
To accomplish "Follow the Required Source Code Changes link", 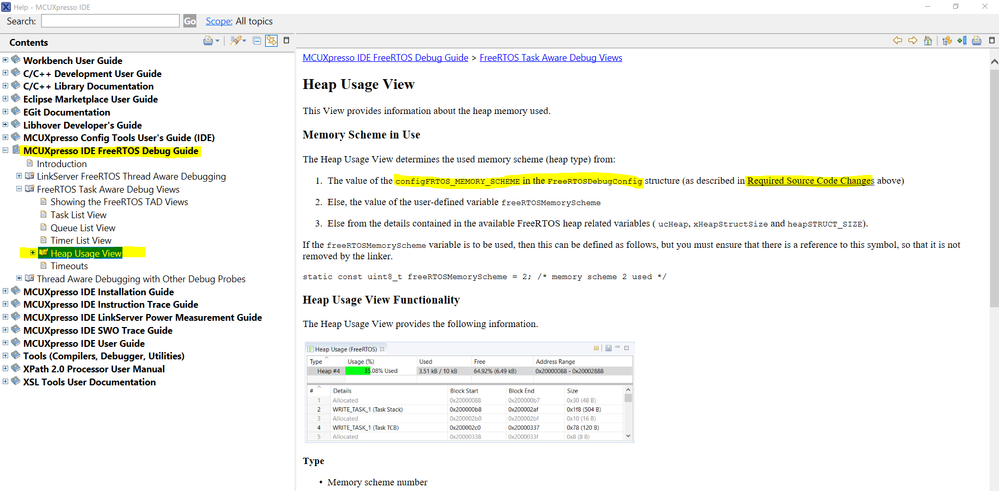I will (810, 181).
